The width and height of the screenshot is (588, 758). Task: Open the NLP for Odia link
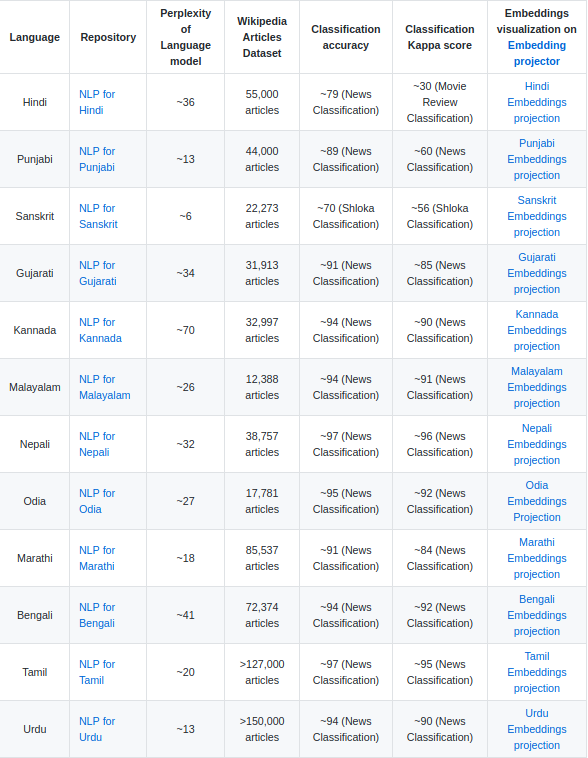[x=97, y=501]
